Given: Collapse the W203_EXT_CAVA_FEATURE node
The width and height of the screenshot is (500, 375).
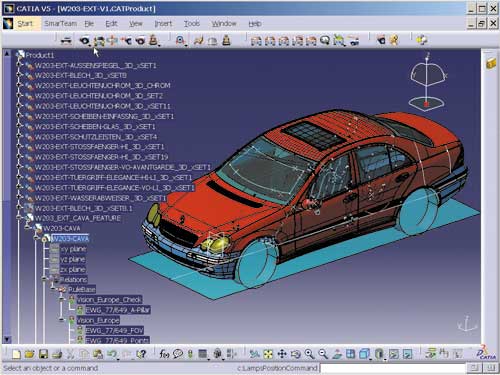Looking at the screenshot, I should click(x=19, y=218).
